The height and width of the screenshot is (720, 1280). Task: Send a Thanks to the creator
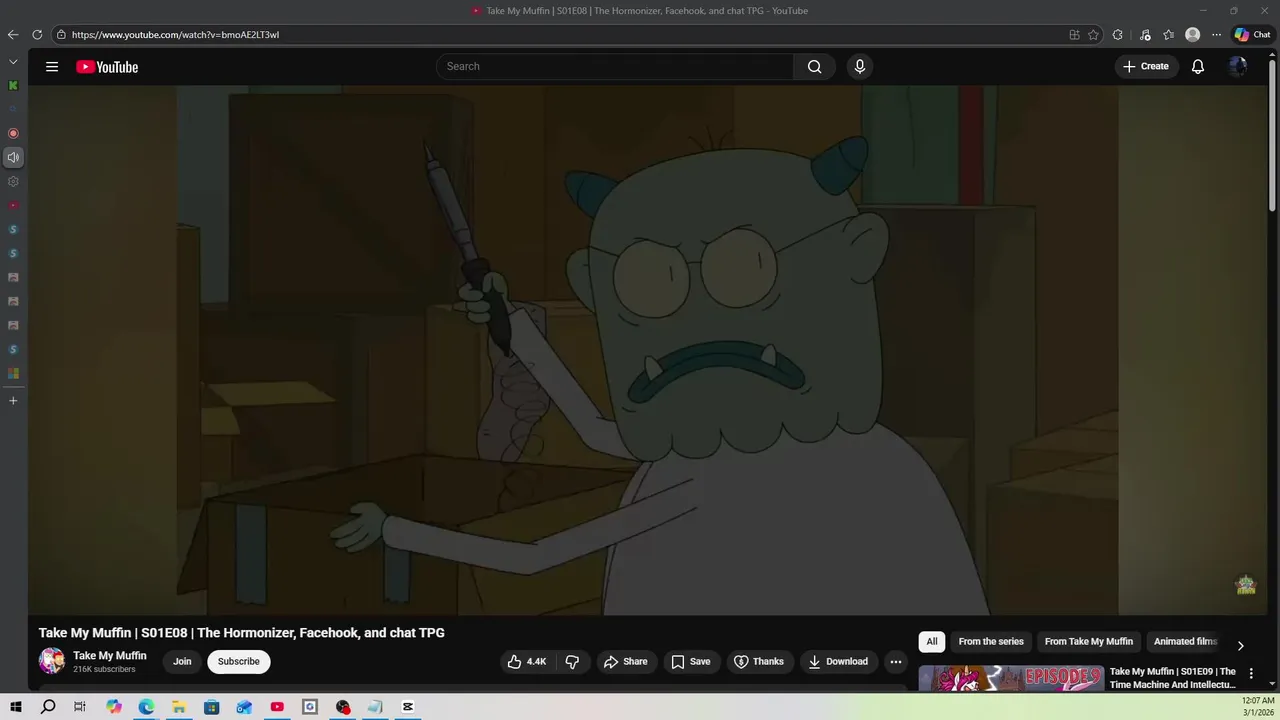[x=759, y=661]
